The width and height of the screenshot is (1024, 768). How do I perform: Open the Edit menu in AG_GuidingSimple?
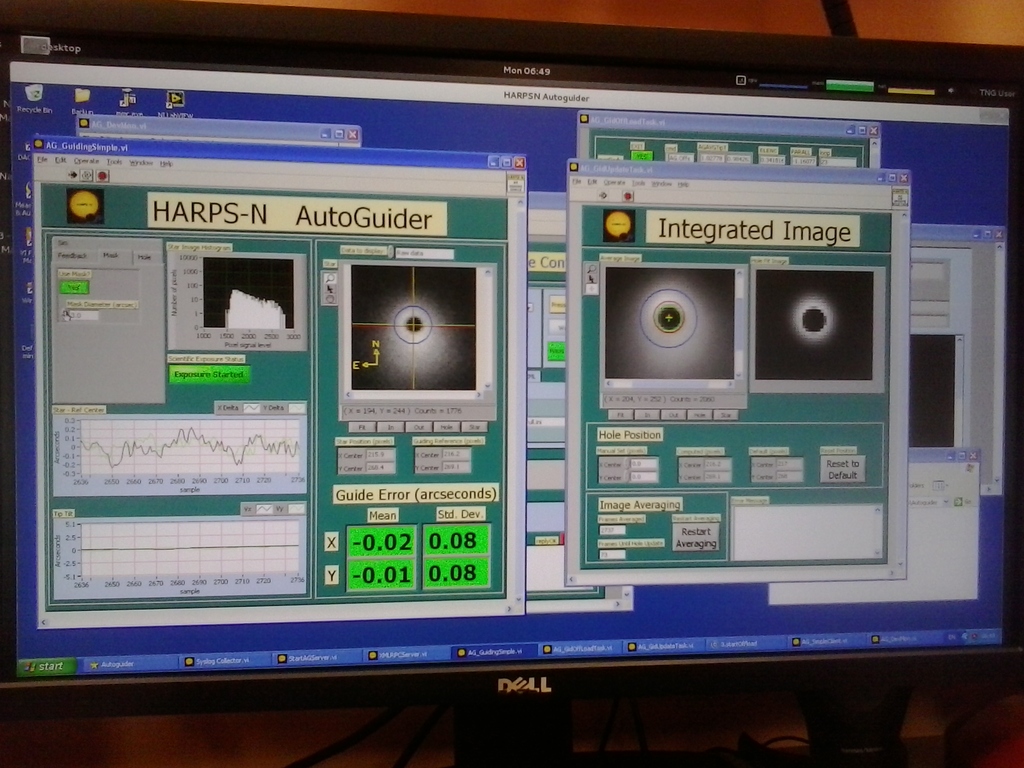tap(61, 160)
